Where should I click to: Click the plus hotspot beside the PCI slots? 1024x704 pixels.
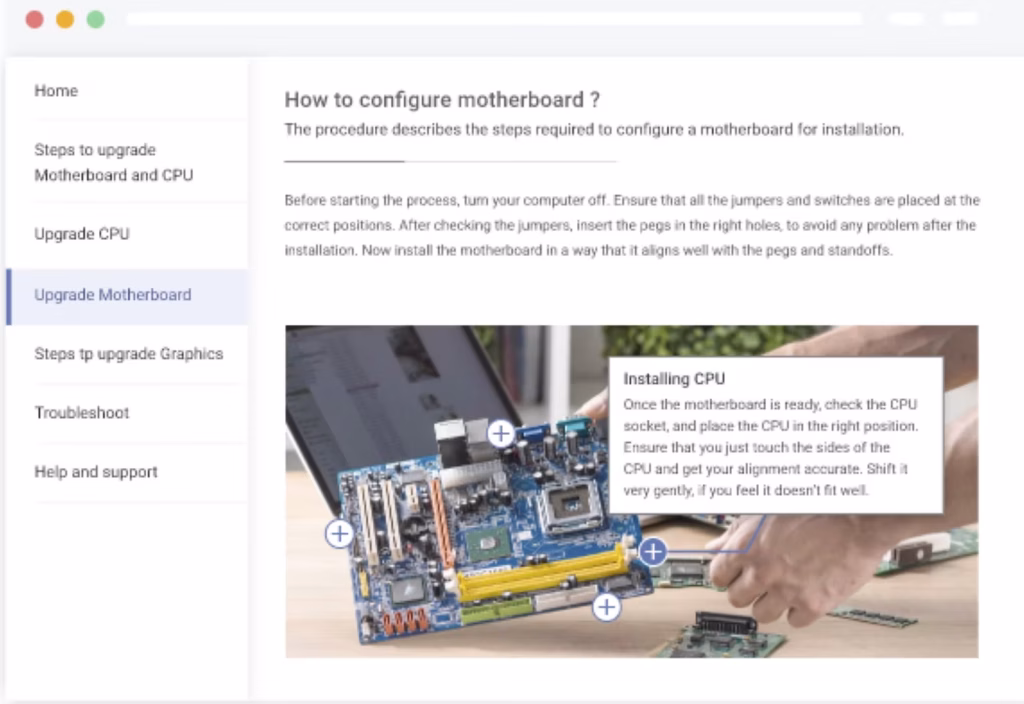(x=339, y=534)
